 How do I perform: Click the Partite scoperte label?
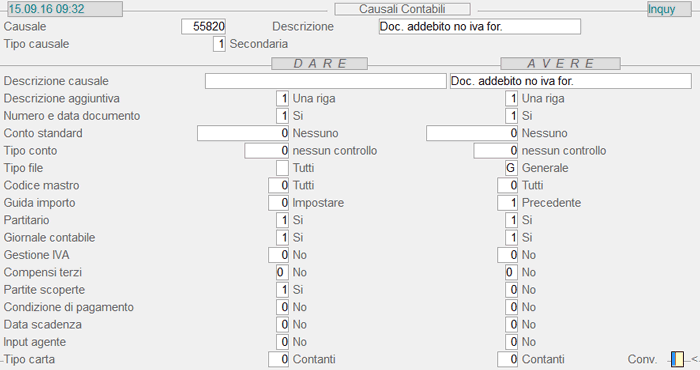tap(44, 290)
